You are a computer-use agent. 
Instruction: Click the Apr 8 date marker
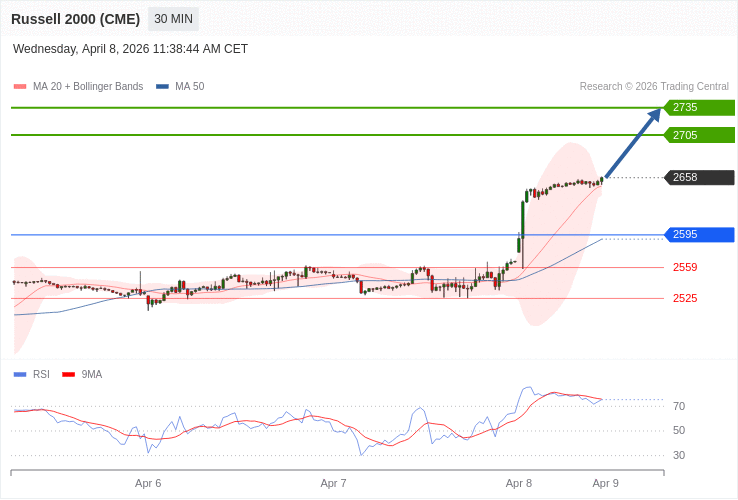click(x=519, y=483)
